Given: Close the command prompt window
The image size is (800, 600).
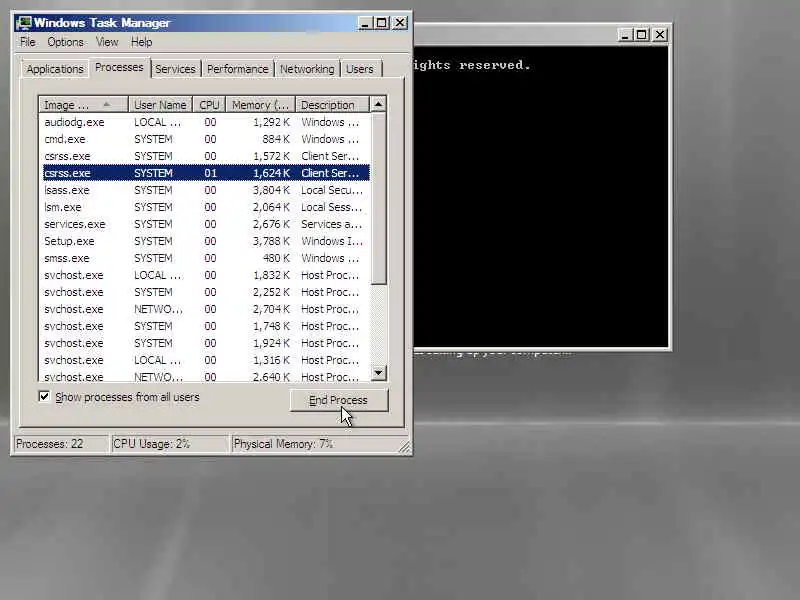Looking at the screenshot, I should (660, 35).
